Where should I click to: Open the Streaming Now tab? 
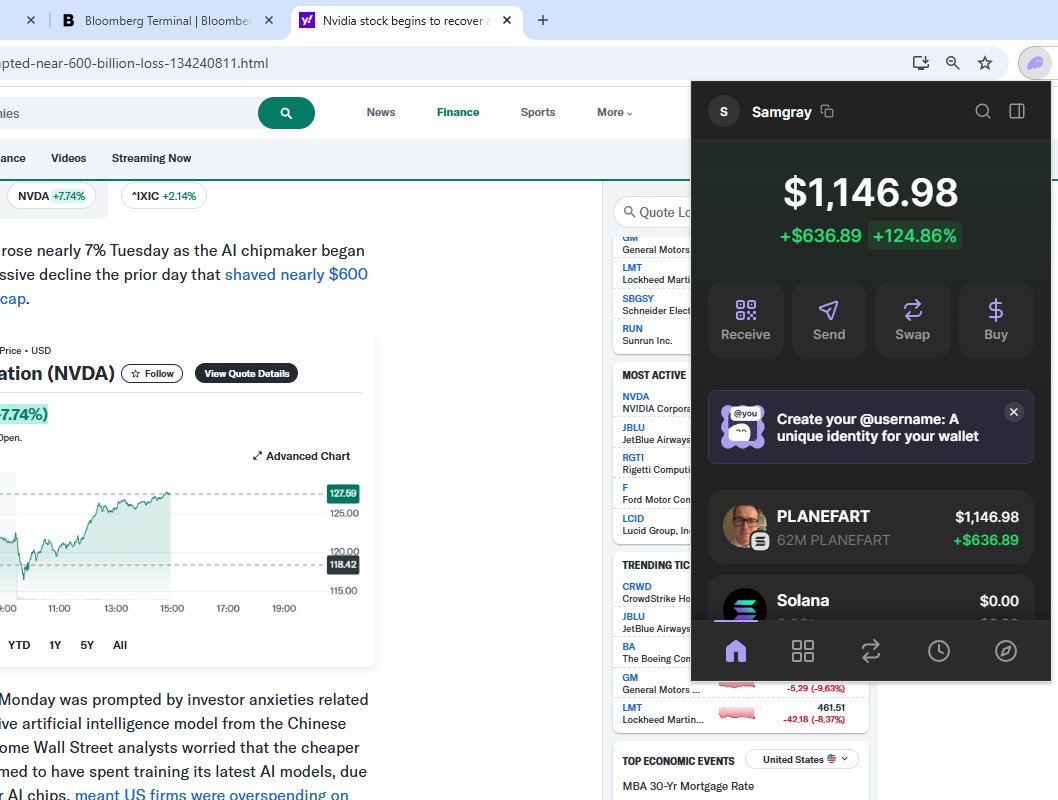[x=151, y=158]
